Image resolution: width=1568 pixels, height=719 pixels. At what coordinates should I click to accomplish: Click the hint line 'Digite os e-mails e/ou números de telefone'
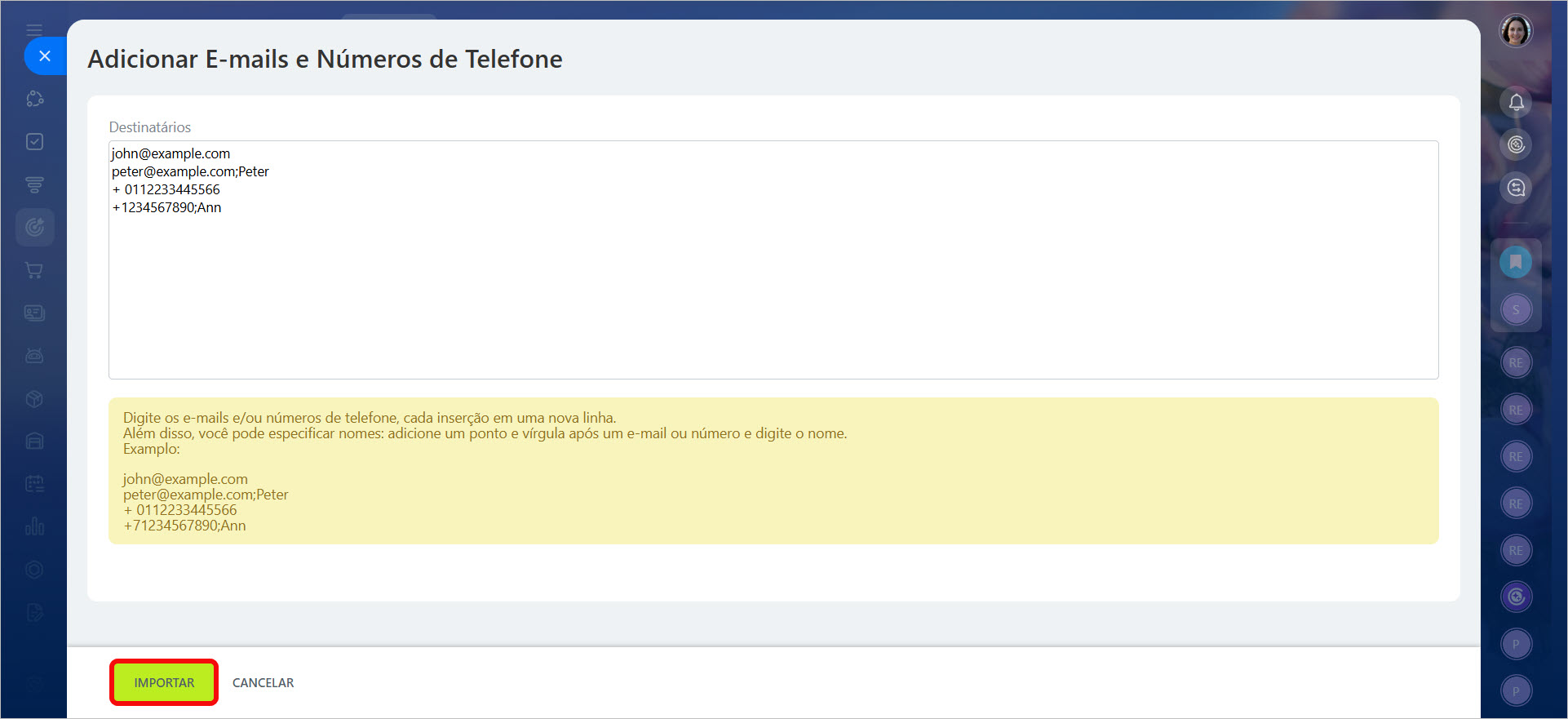coord(370,418)
